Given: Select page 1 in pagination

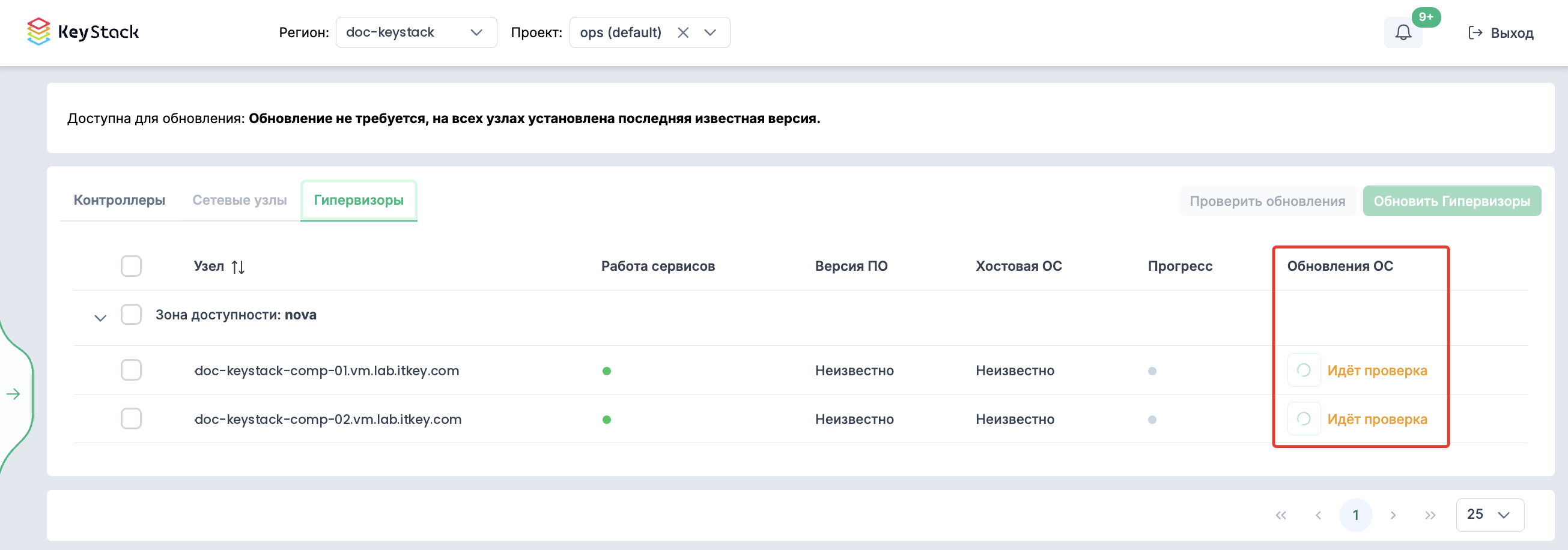Looking at the screenshot, I should tap(1355, 515).
